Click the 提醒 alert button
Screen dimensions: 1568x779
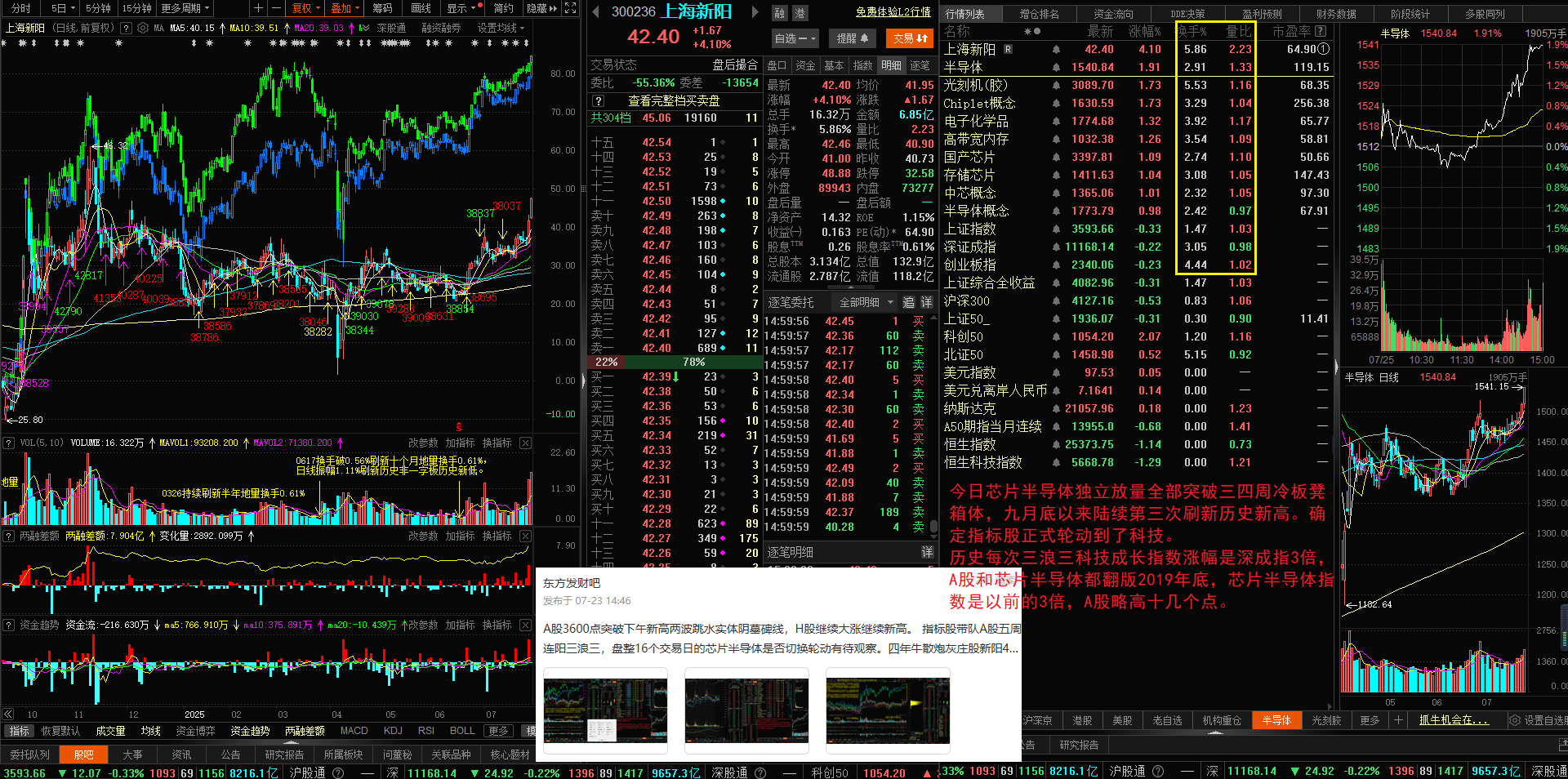point(852,38)
